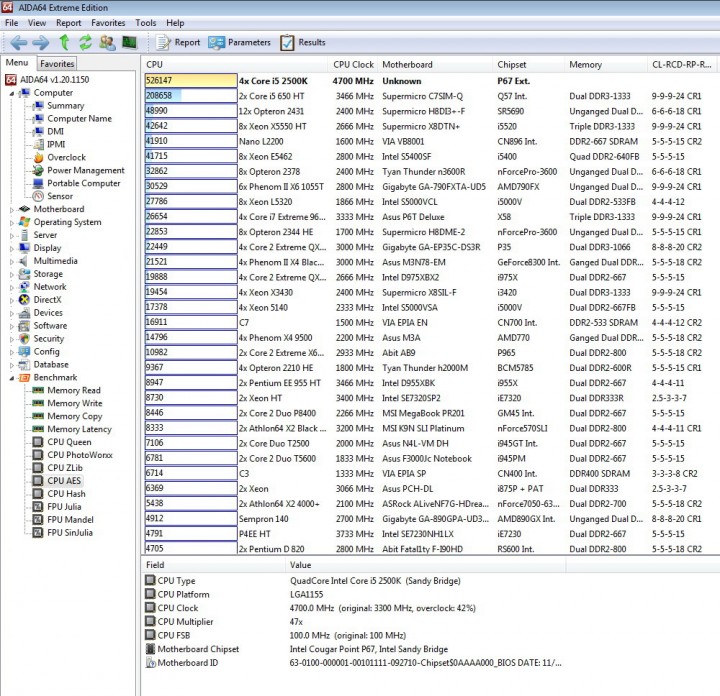Open the Tools menu
The image size is (720, 696).
pyautogui.click(x=146, y=22)
